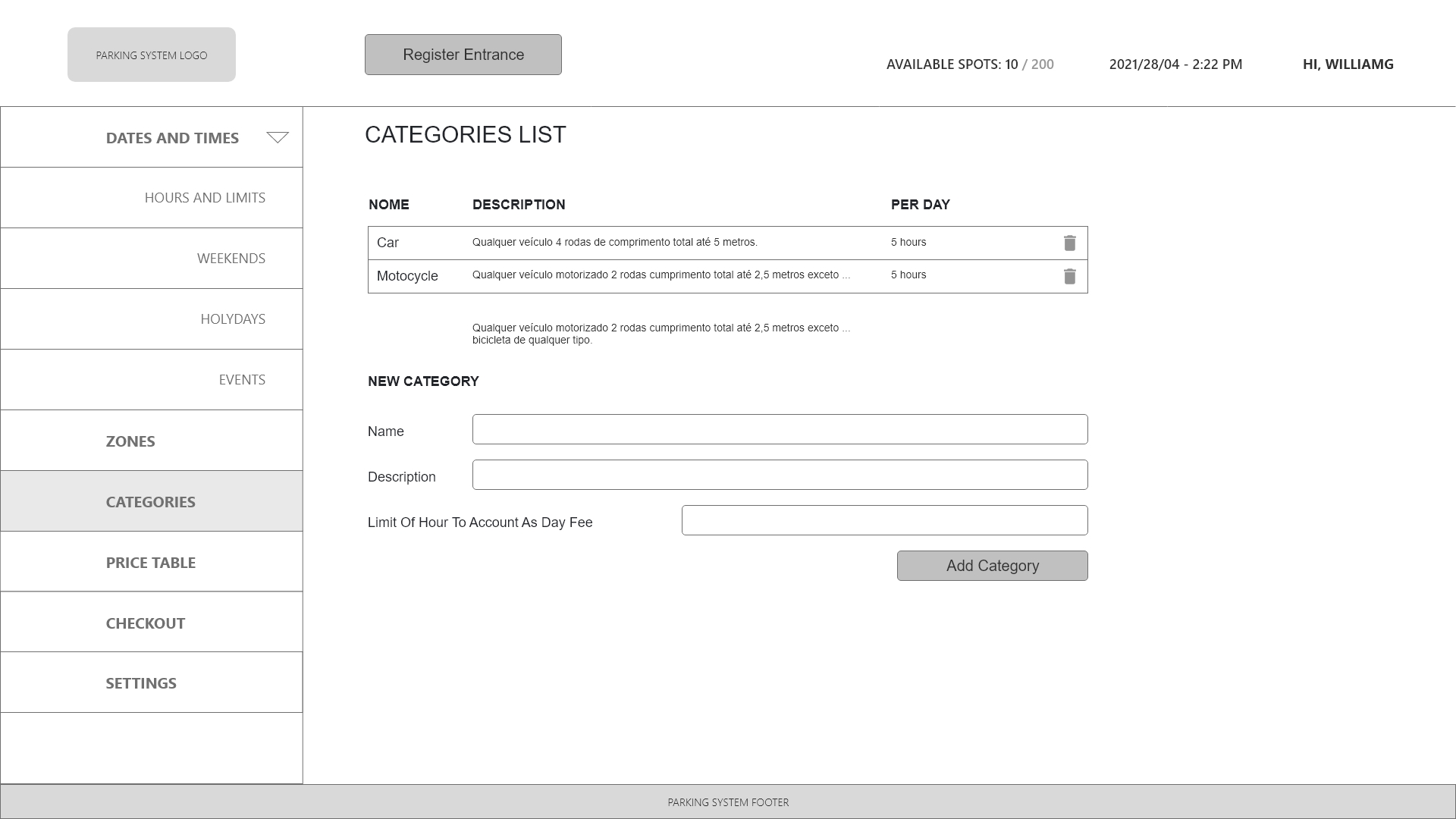The height and width of the screenshot is (819, 1456).
Task: Click the Available Spots counter
Action: coord(970,64)
